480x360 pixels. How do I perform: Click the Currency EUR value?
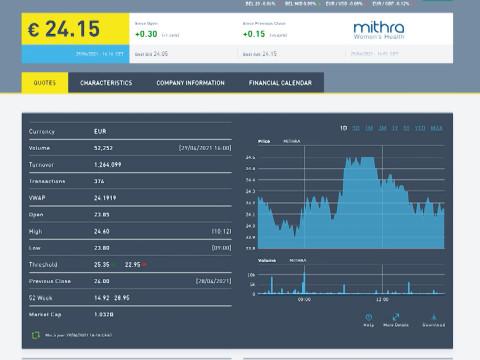tap(100, 131)
